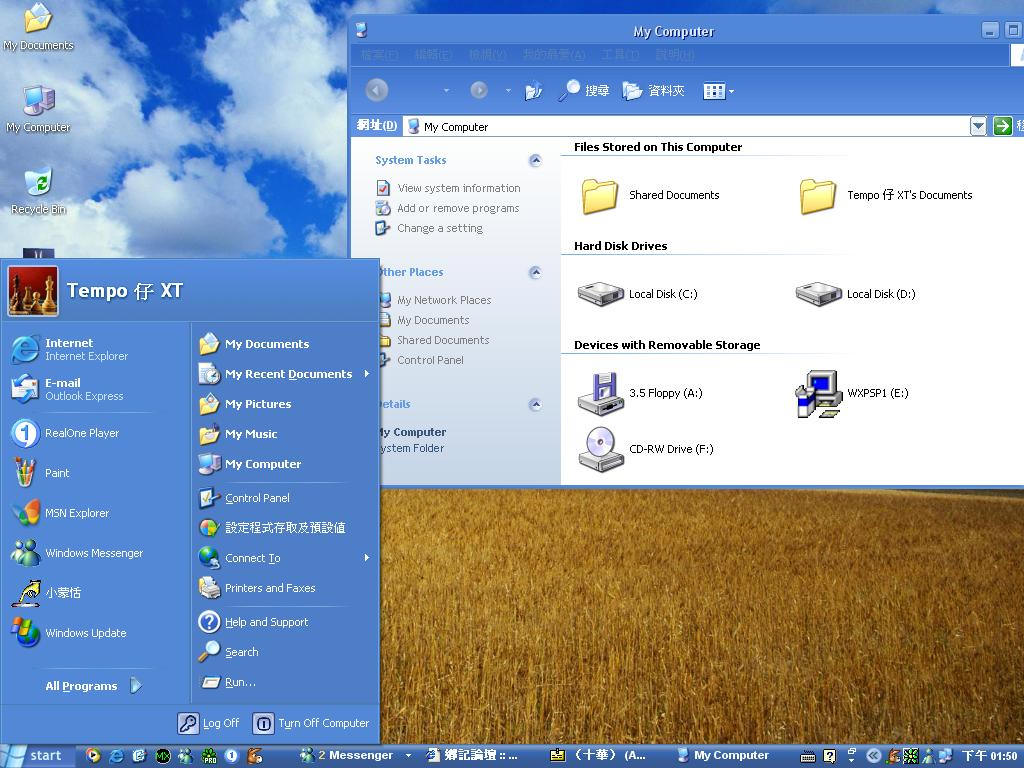Click the Forward toolbar button
1024x768 pixels.
479,90
